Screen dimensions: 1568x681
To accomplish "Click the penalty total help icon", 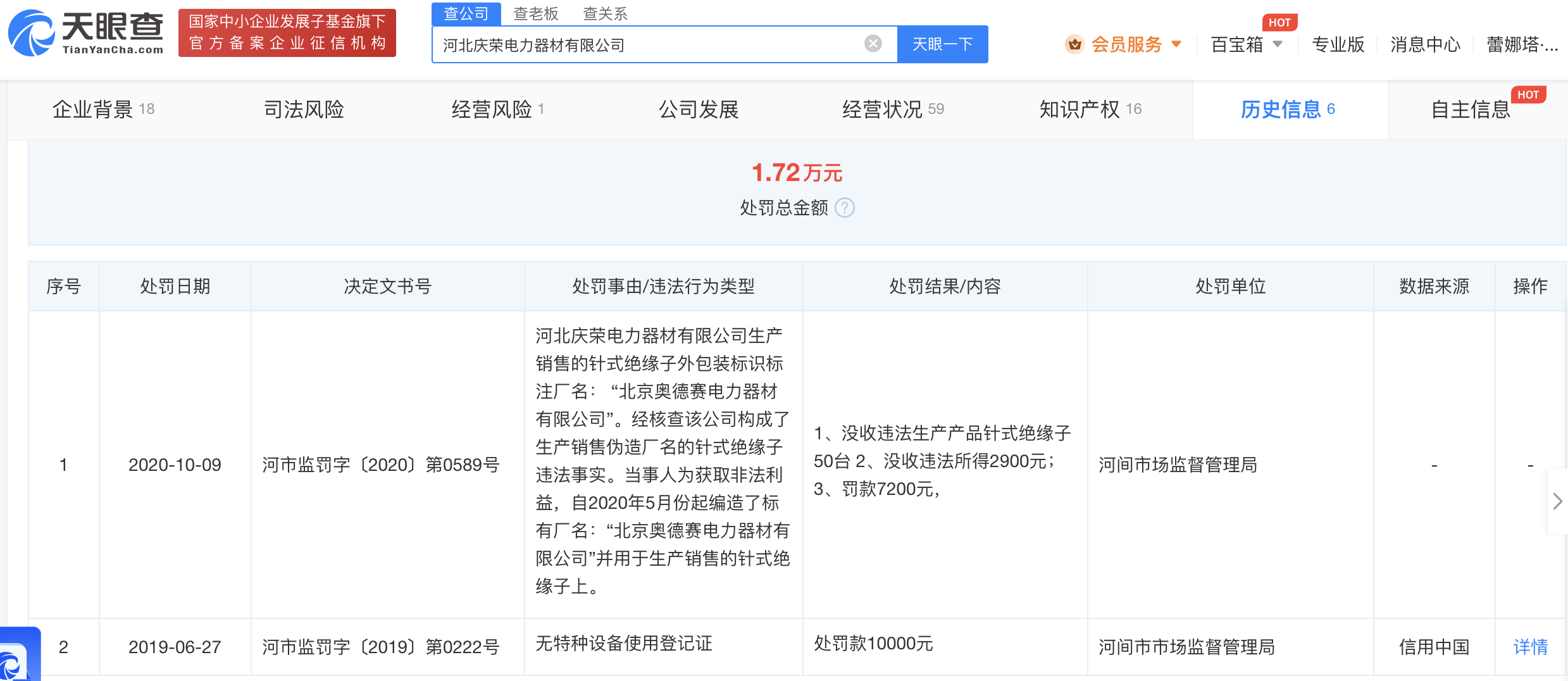I will [x=844, y=208].
